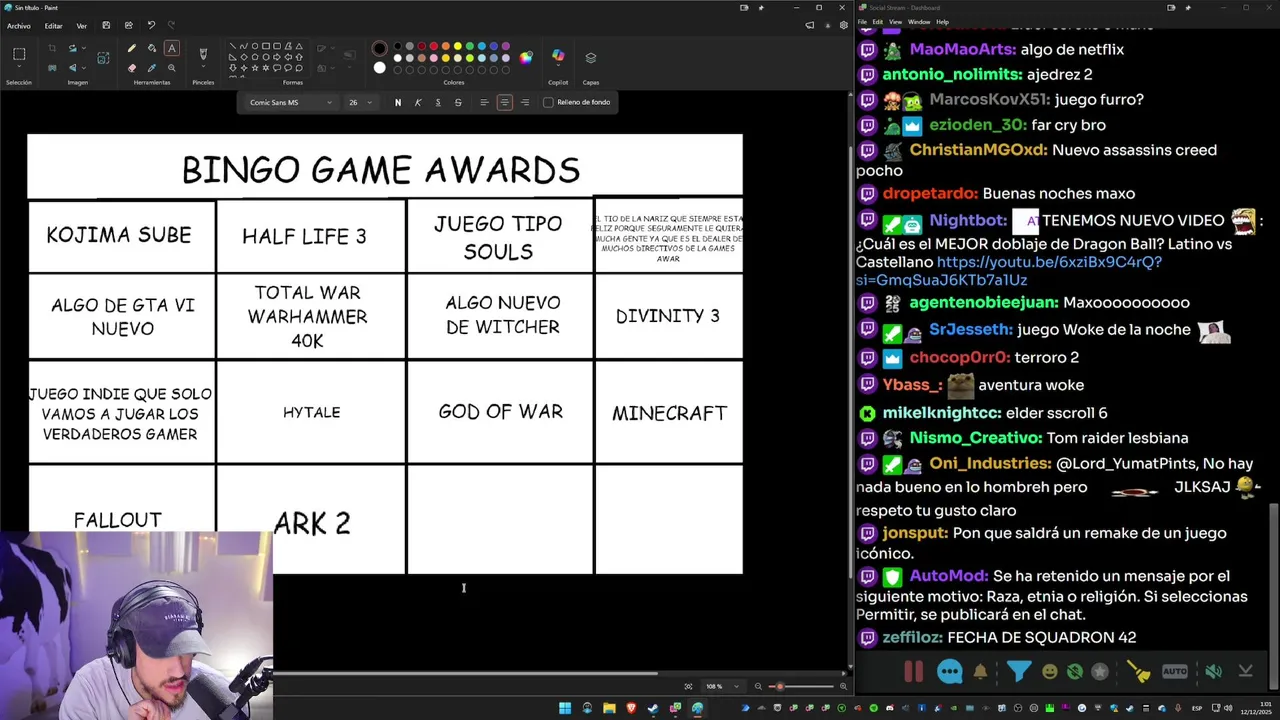Align text to the left

(x=484, y=102)
